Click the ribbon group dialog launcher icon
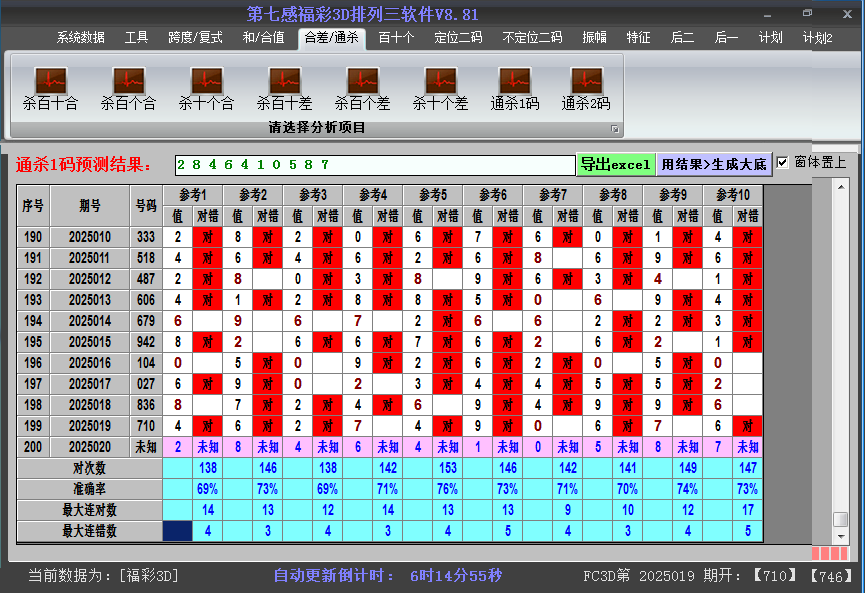The height and width of the screenshot is (593, 865). pos(615,129)
